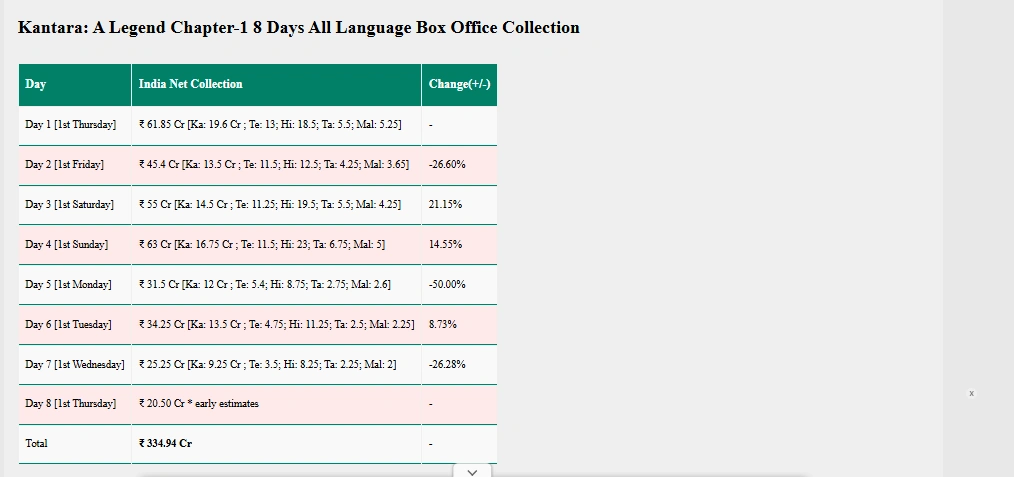Click the ₹ 334.94 Cr total value
This screenshot has height=477, width=1014.
166,443
